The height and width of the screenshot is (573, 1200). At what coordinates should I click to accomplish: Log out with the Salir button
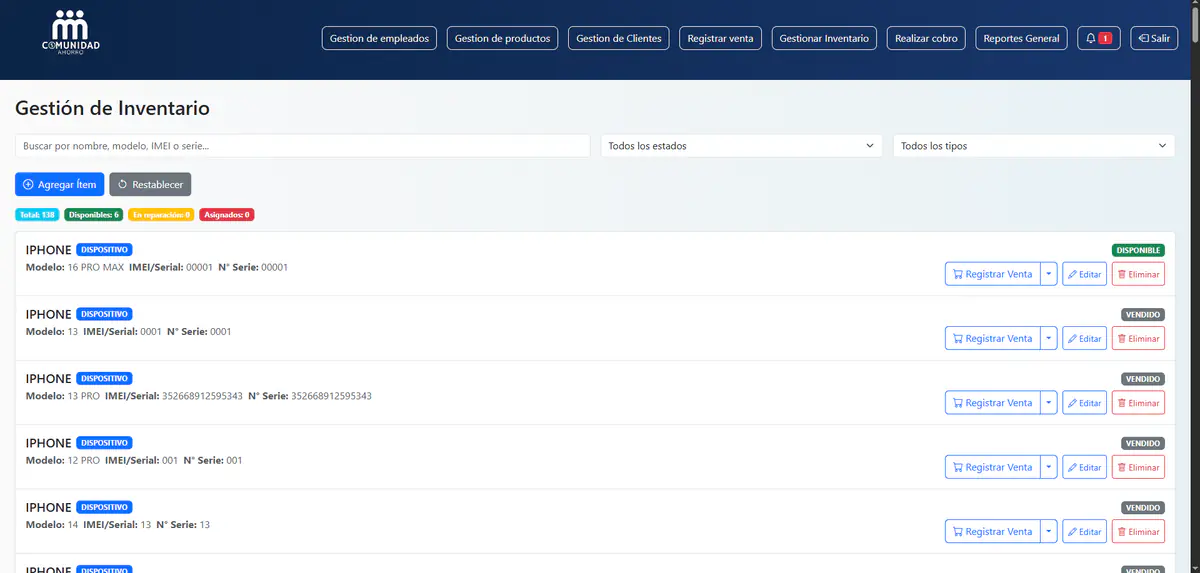(1154, 38)
